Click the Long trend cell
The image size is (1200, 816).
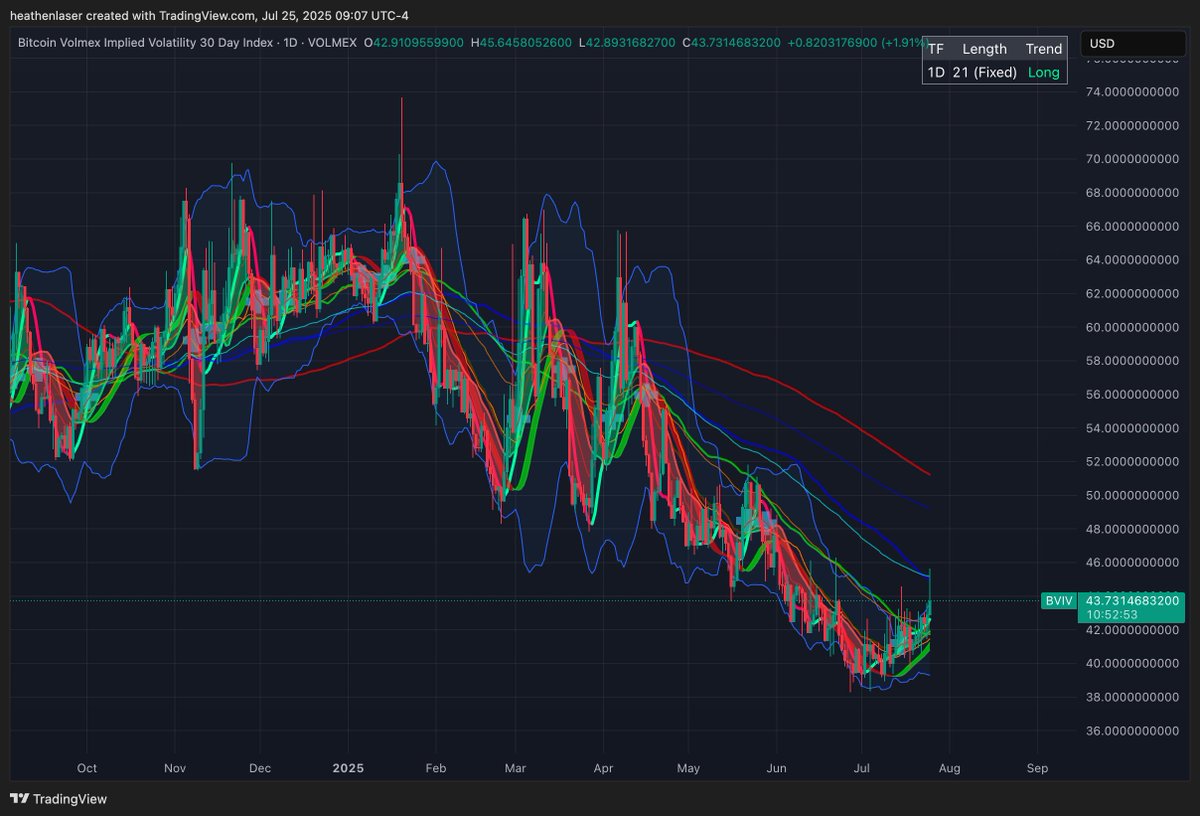[1044, 72]
